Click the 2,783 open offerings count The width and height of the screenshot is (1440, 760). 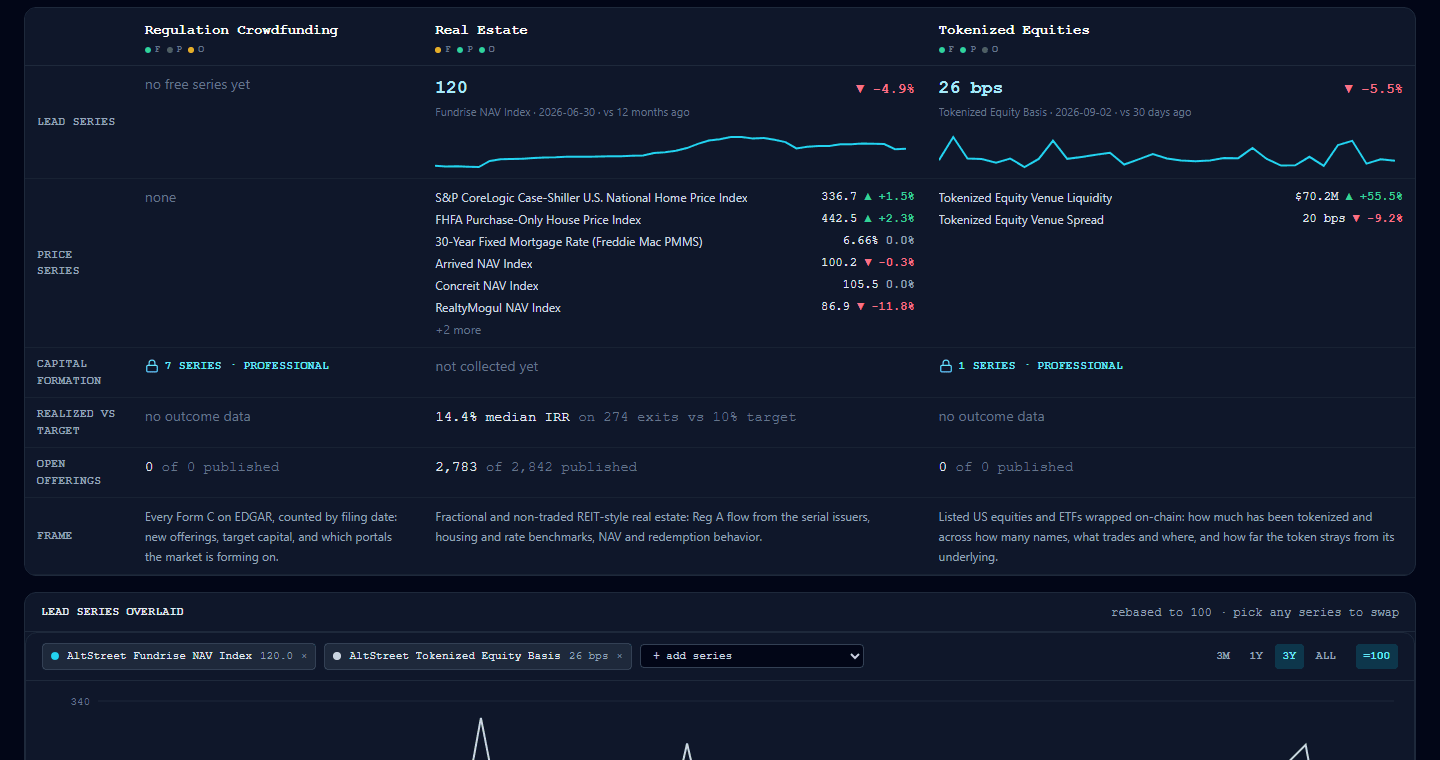[x=456, y=467]
